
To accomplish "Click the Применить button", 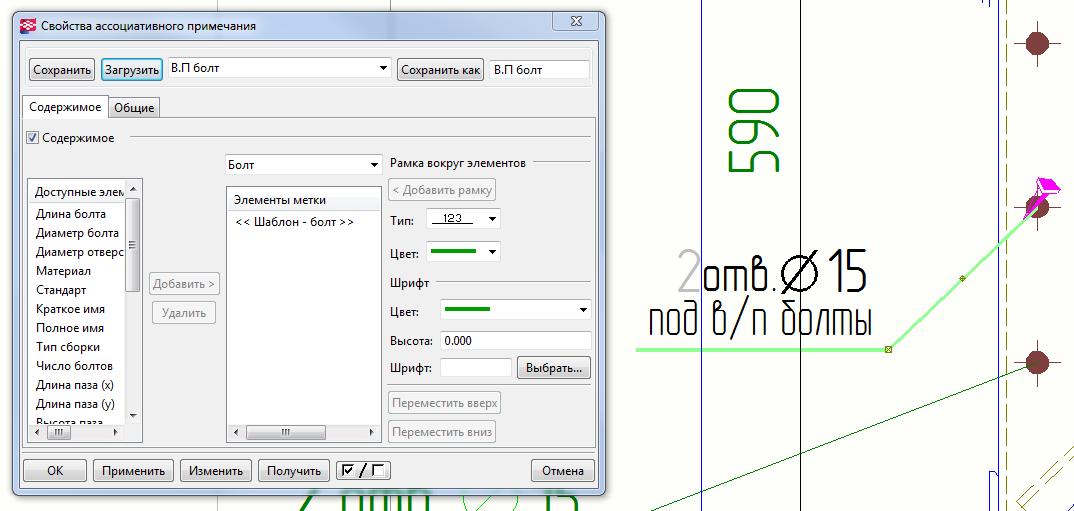I will click(x=134, y=471).
